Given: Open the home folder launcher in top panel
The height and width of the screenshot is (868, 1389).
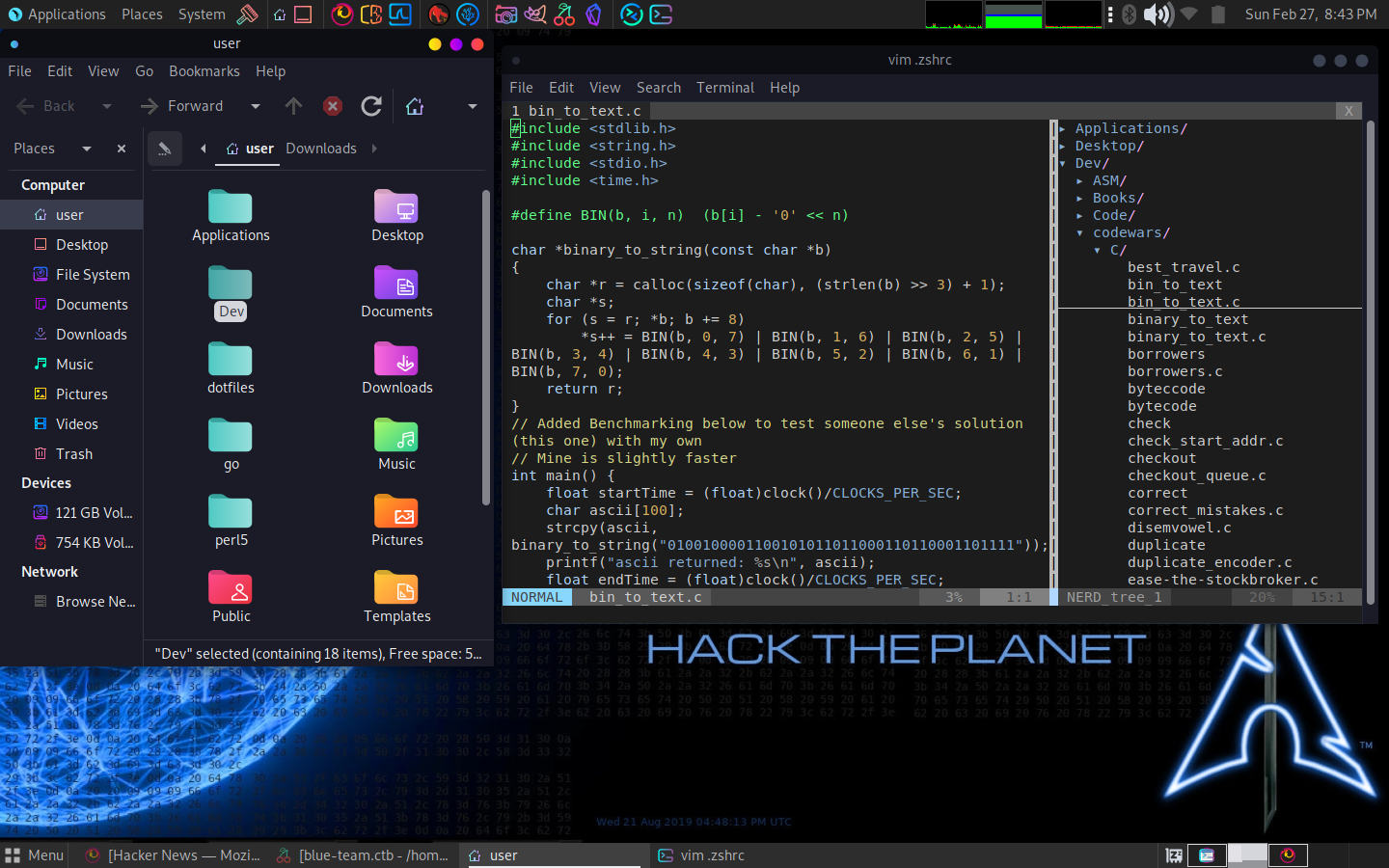Looking at the screenshot, I should 279,14.
